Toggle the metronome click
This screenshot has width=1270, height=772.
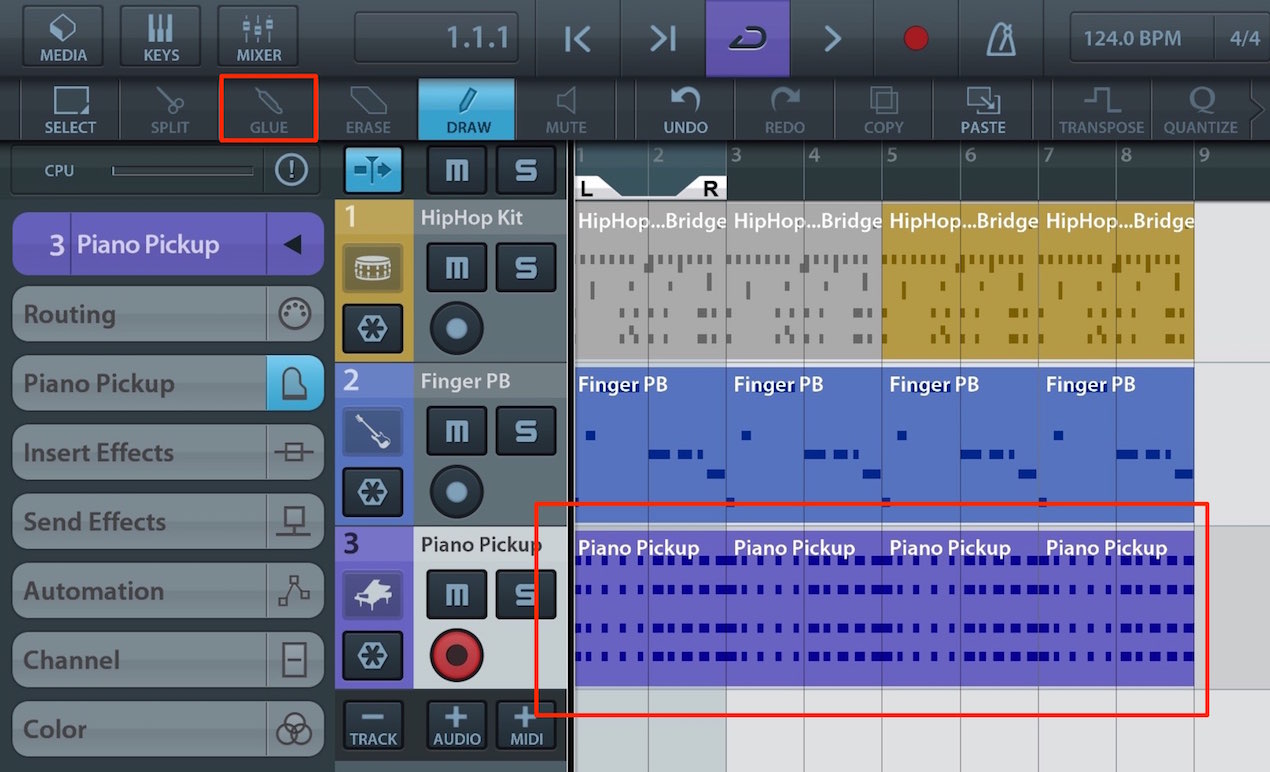[1000, 38]
